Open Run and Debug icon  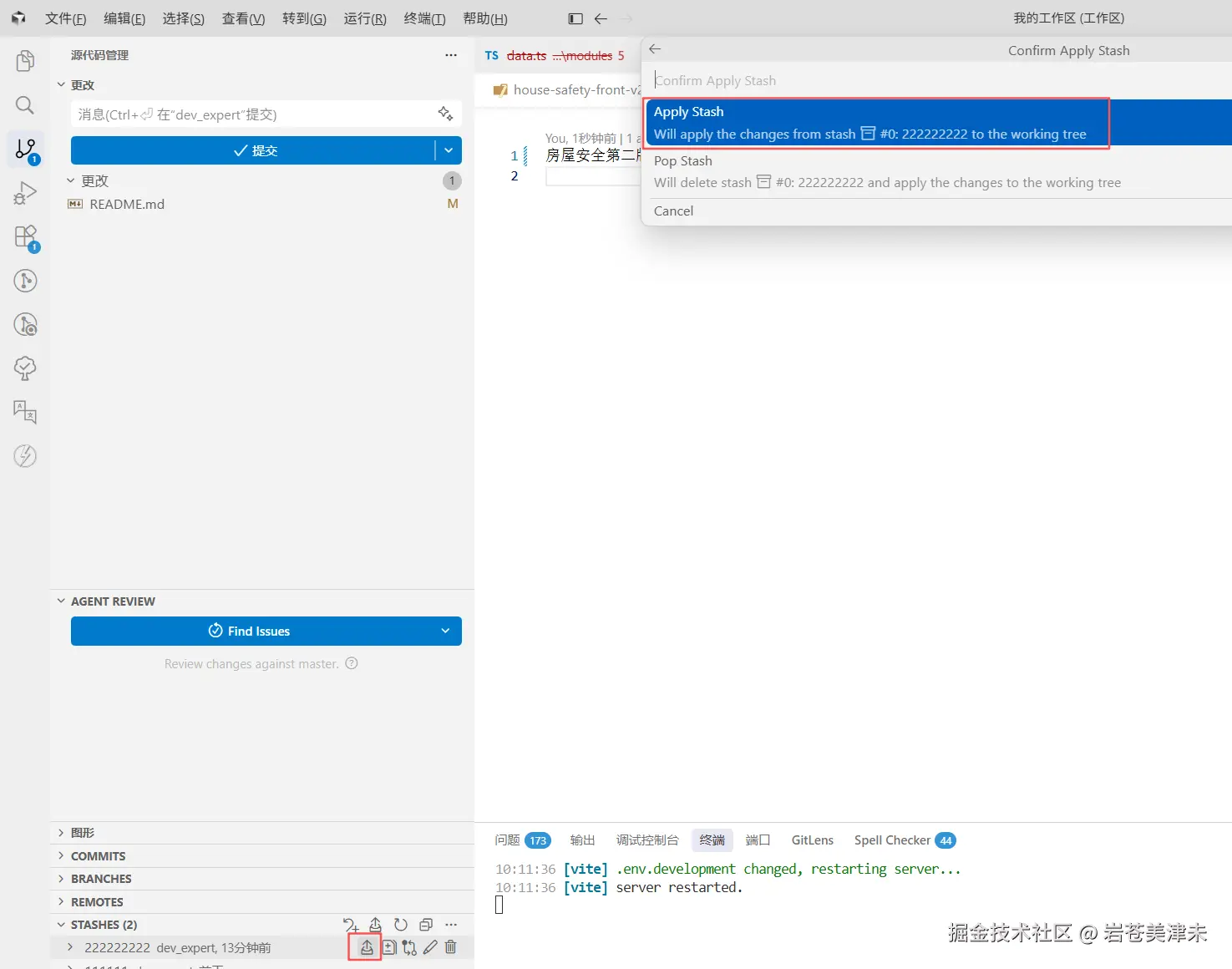pos(25,193)
